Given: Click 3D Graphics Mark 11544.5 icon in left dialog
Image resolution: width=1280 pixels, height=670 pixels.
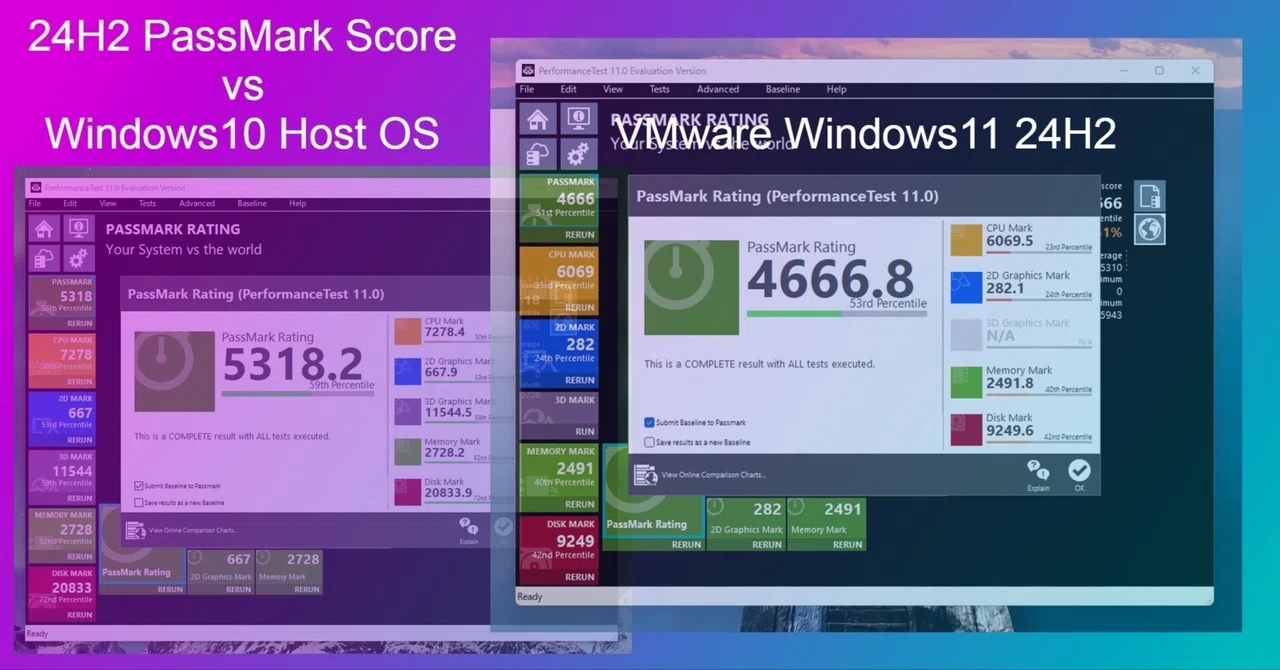Looking at the screenshot, I should point(407,411).
